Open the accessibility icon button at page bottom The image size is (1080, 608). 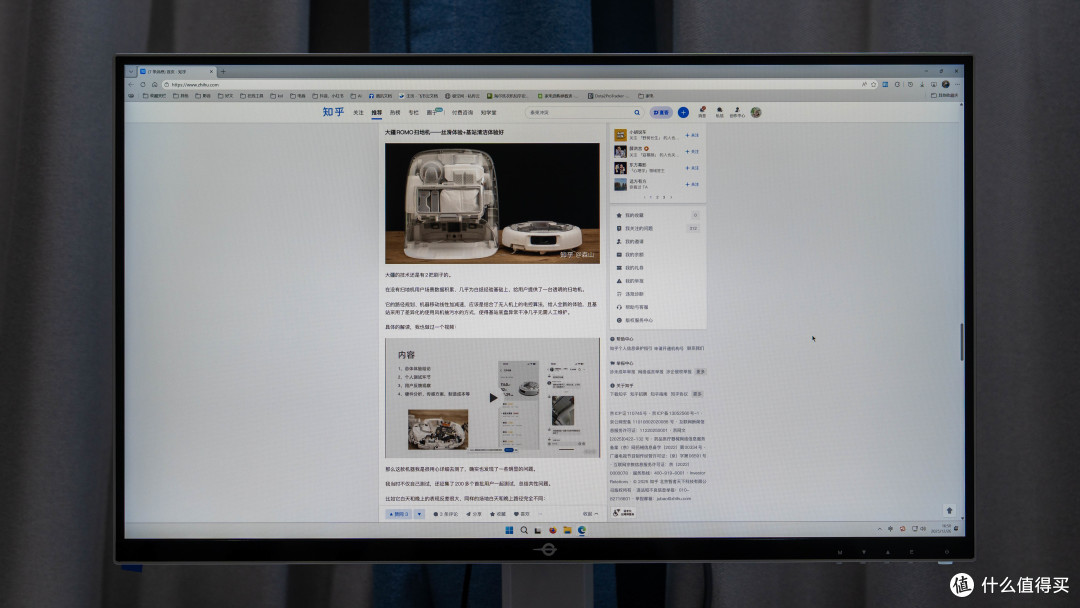623,513
